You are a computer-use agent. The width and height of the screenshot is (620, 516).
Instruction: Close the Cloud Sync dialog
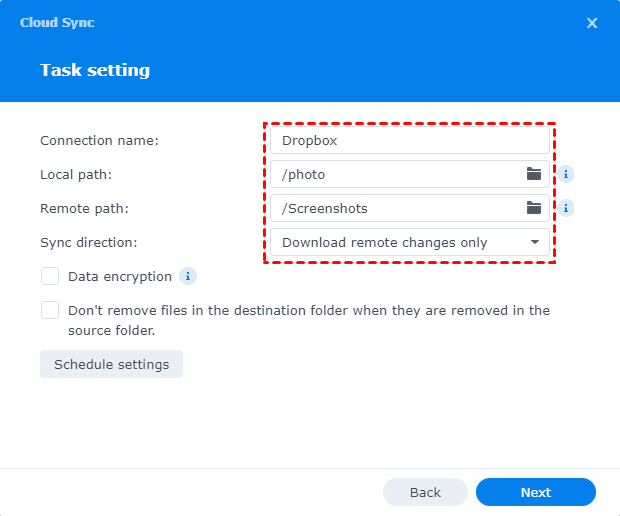(x=592, y=22)
